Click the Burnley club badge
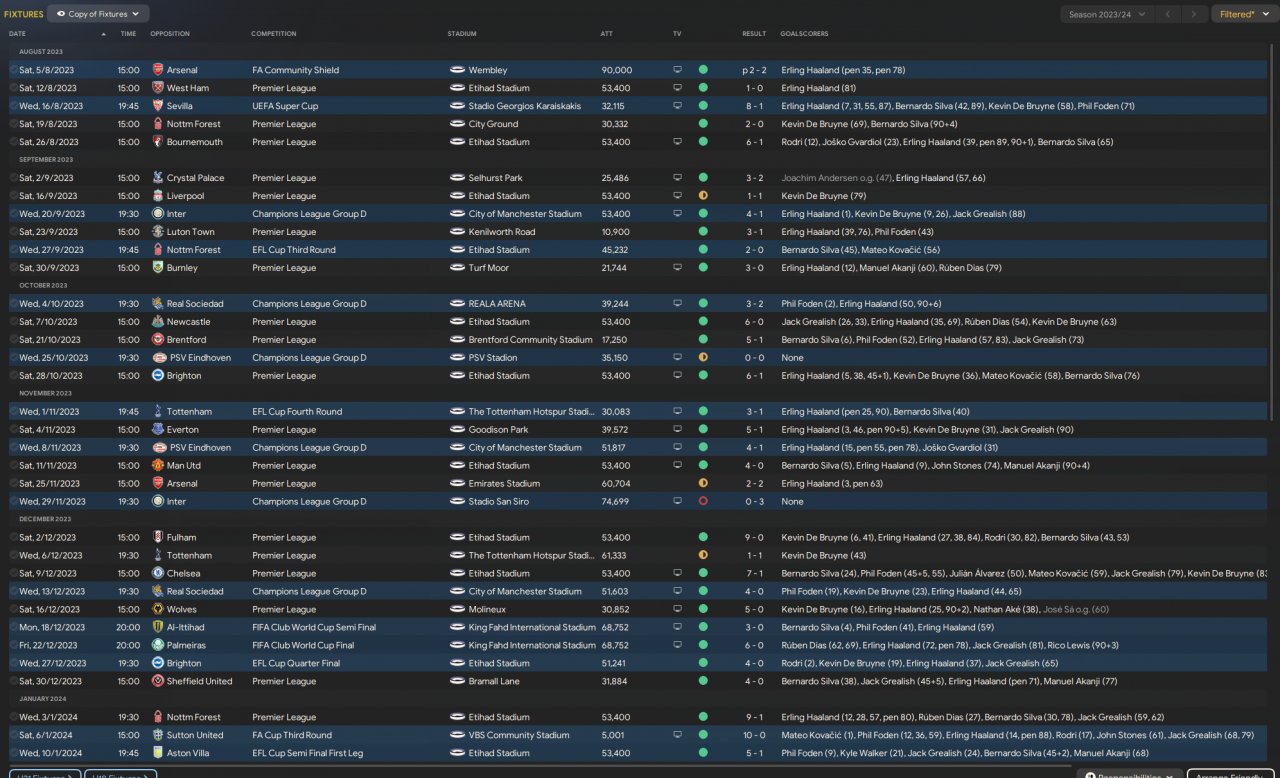 pos(157,268)
